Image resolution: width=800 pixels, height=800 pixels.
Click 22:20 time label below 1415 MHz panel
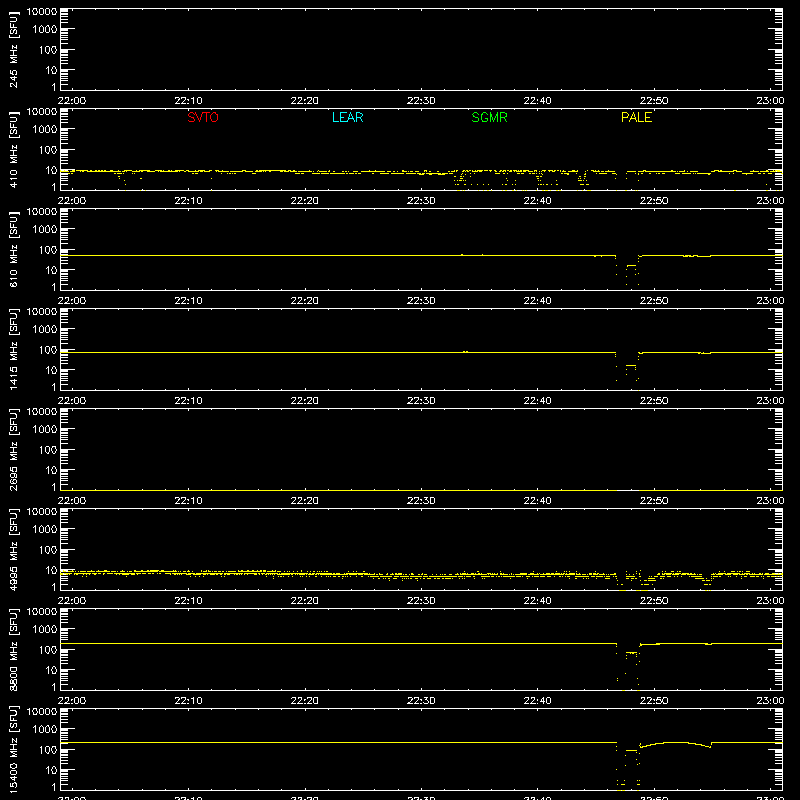305,401
